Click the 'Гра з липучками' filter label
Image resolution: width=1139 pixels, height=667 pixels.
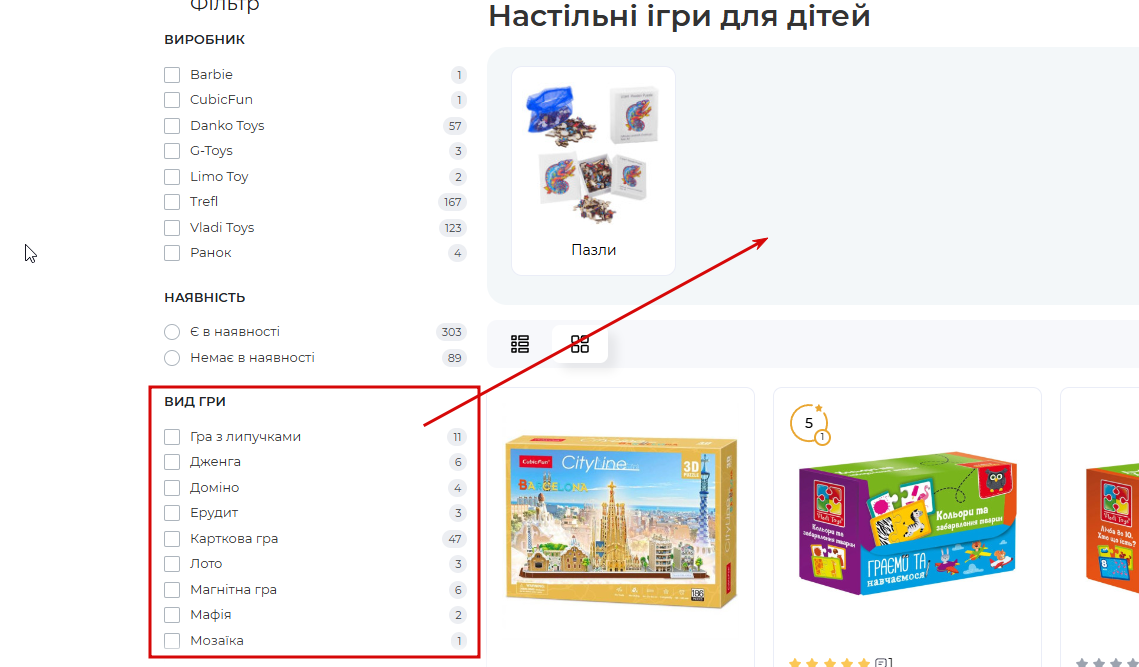(246, 437)
